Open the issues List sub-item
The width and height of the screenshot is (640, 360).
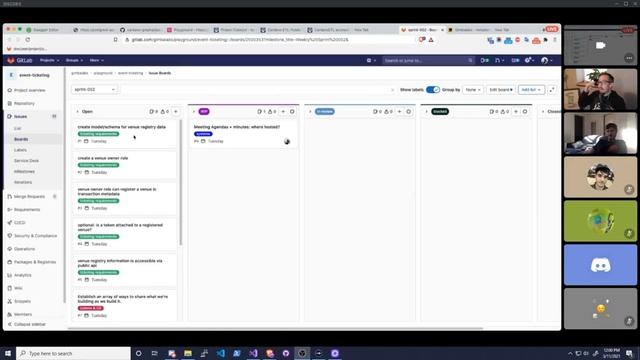point(18,129)
